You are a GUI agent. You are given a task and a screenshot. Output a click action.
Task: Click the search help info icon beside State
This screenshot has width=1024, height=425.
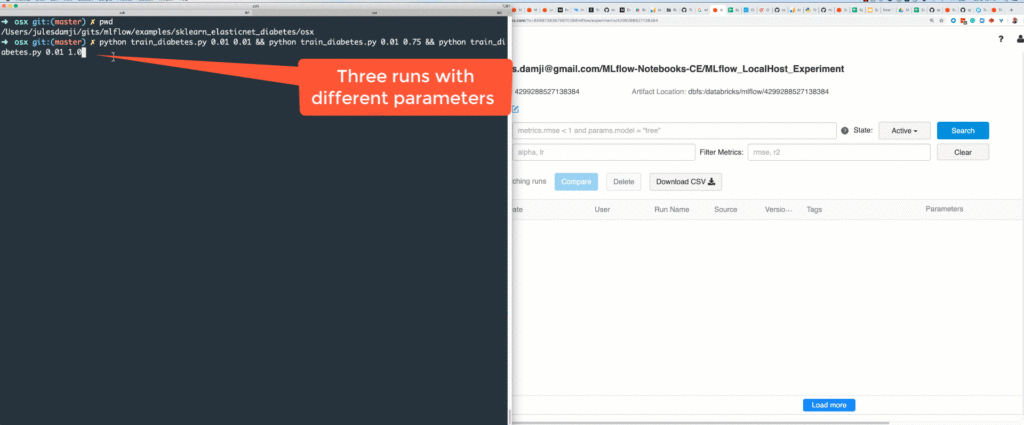pyautogui.click(x=844, y=131)
